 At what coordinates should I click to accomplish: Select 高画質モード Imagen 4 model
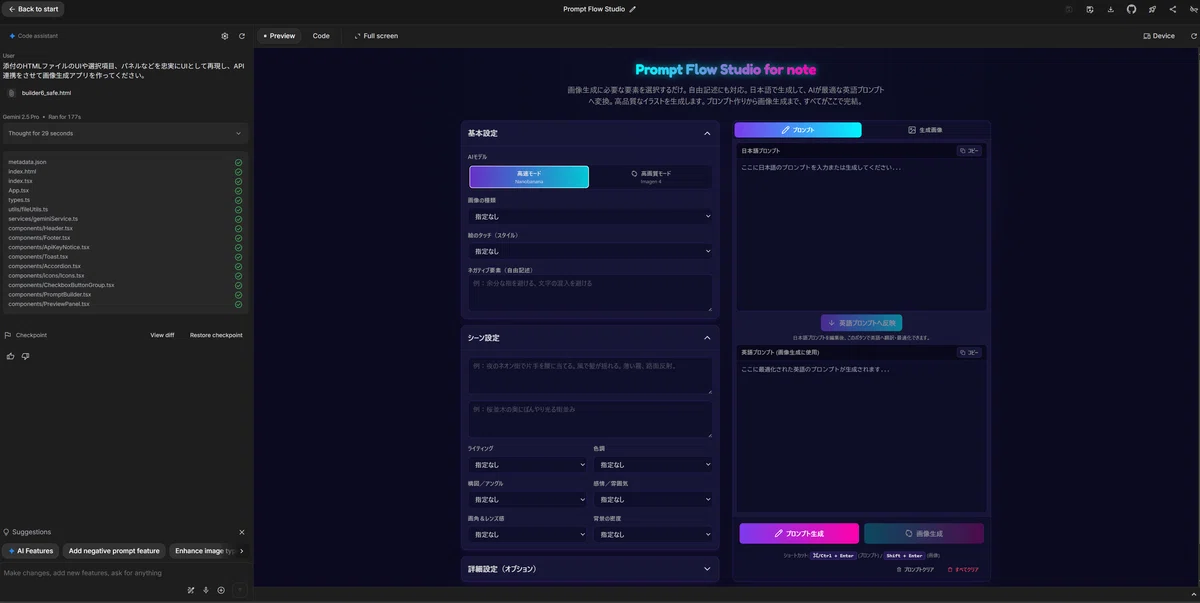click(x=651, y=177)
